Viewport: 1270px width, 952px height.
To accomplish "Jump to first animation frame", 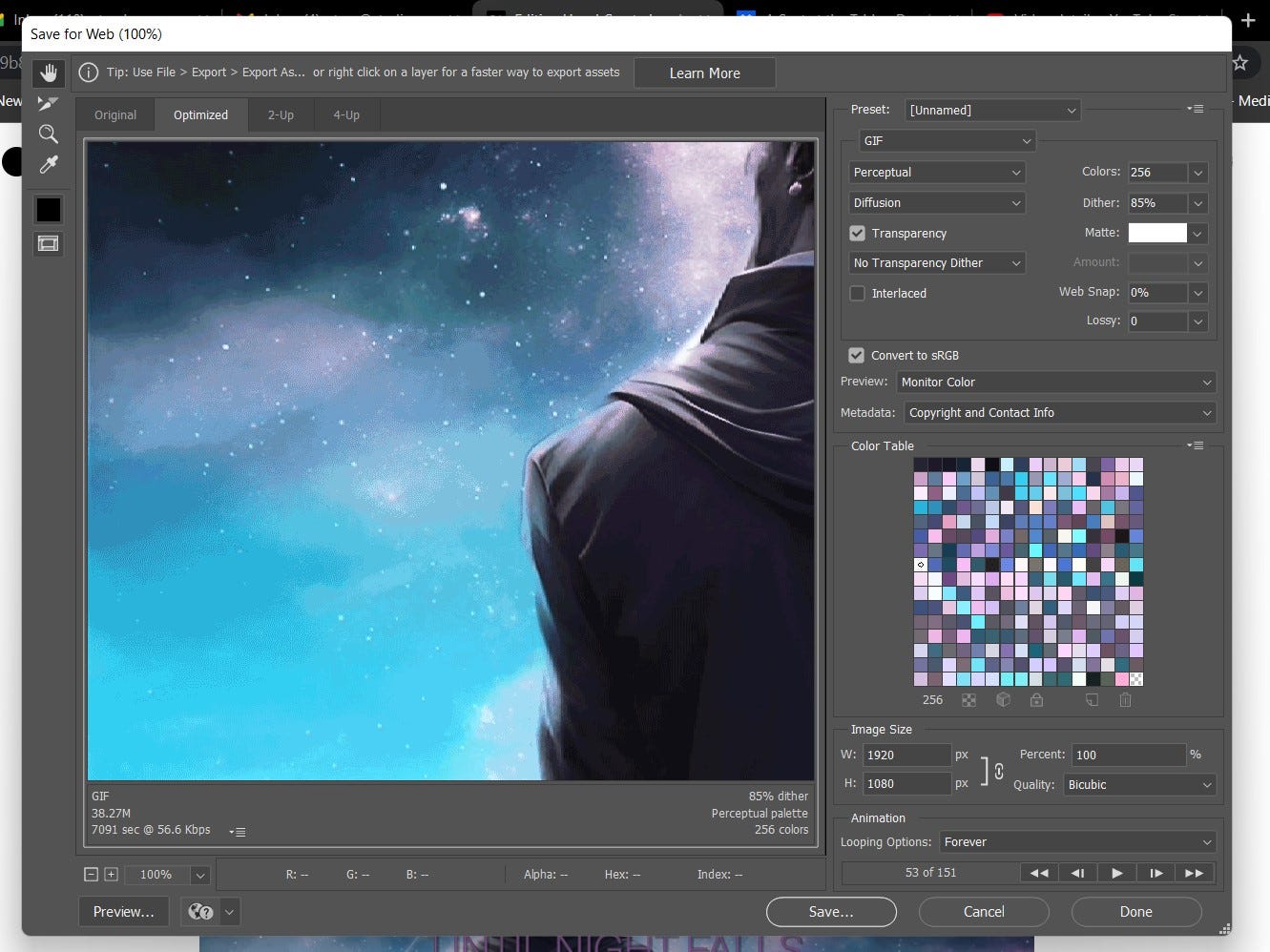I will pos(1039,873).
